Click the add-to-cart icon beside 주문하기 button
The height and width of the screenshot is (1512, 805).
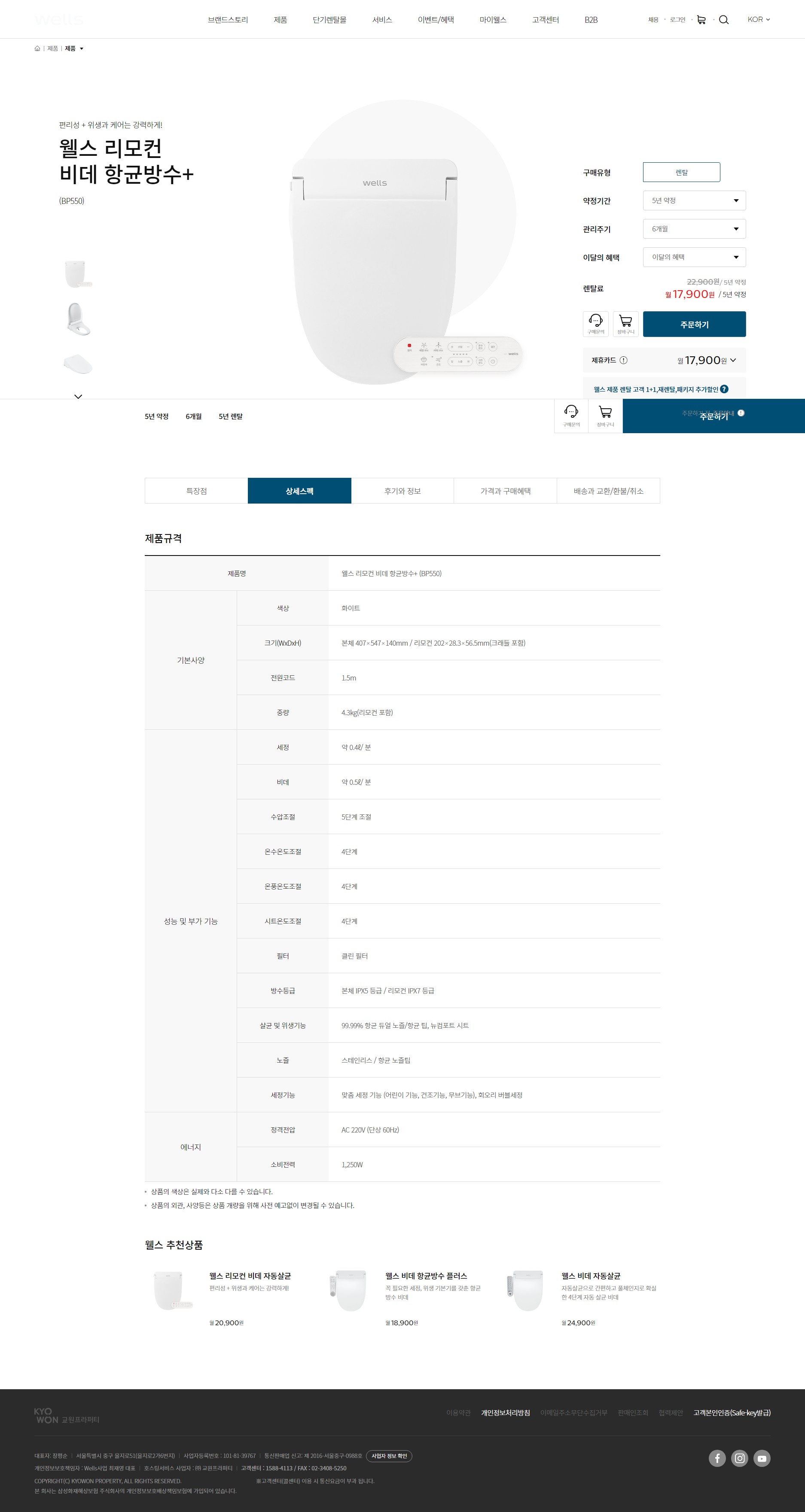point(625,324)
